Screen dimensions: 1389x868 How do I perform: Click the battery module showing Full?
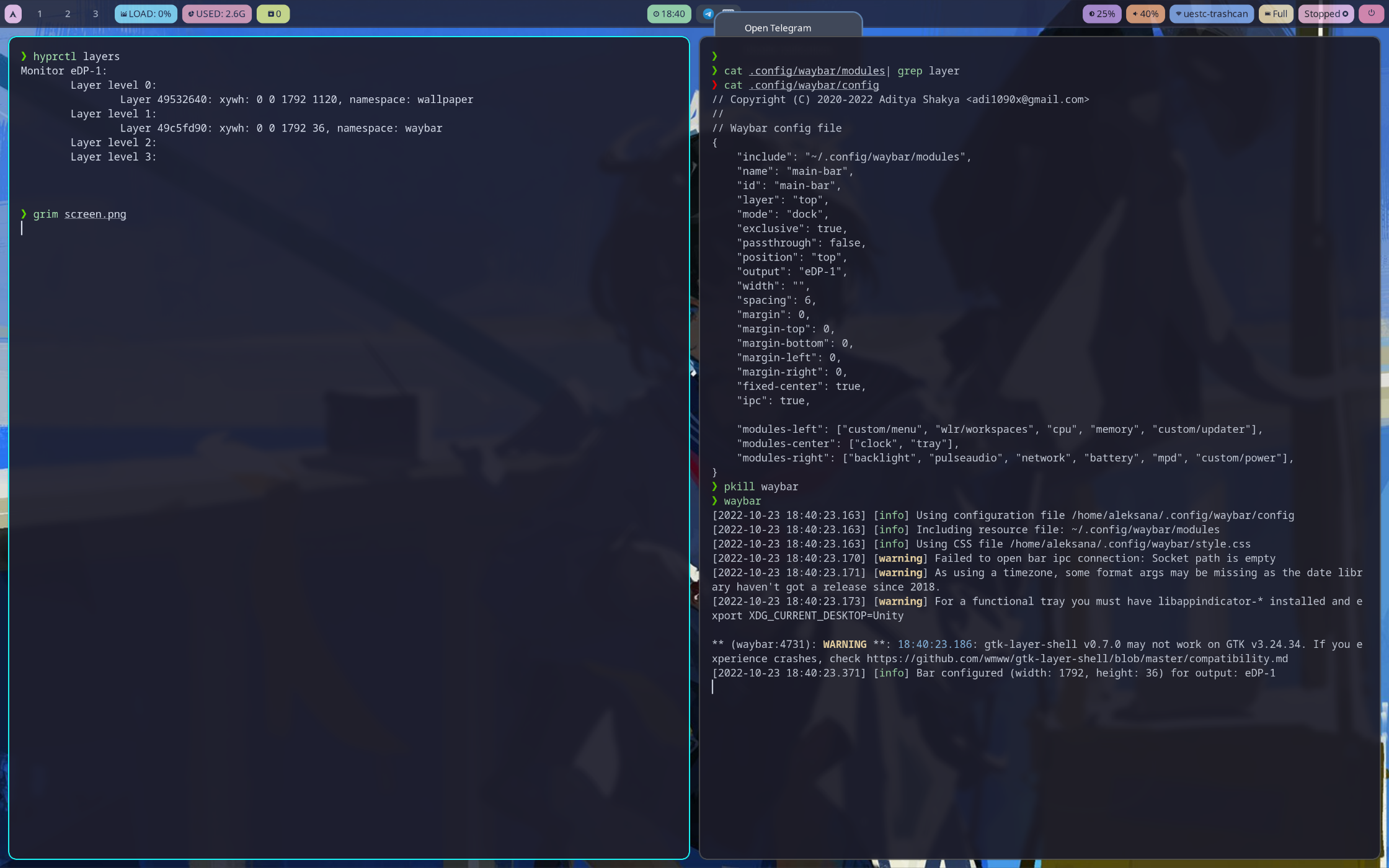coord(1276,13)
